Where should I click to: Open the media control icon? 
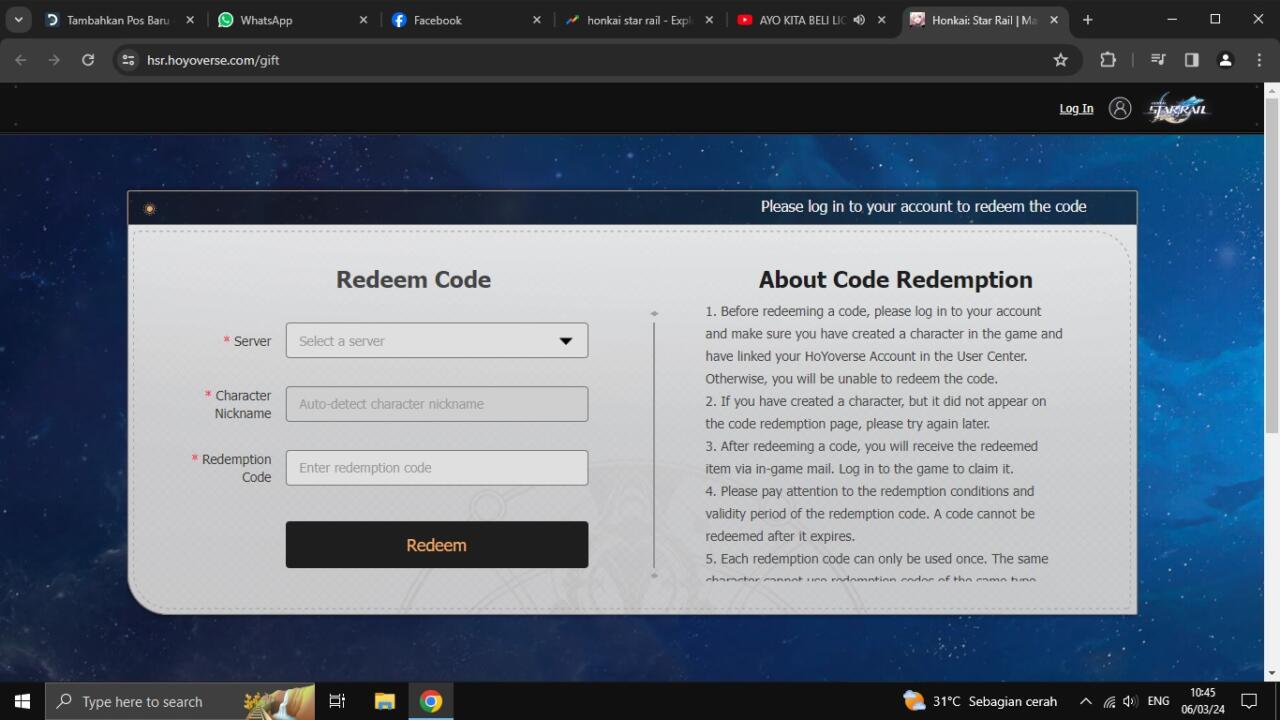1158,60
